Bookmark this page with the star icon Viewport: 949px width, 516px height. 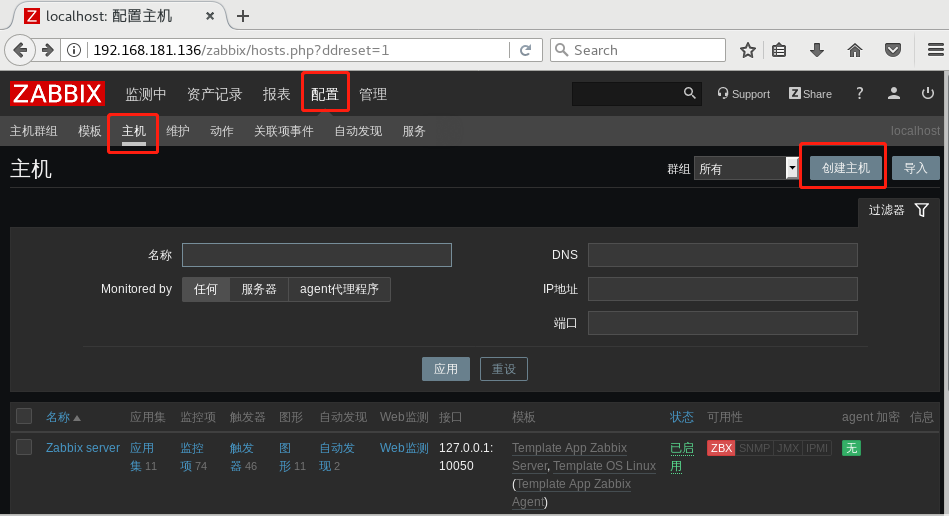pyautogui.click(x=748, y=50)
